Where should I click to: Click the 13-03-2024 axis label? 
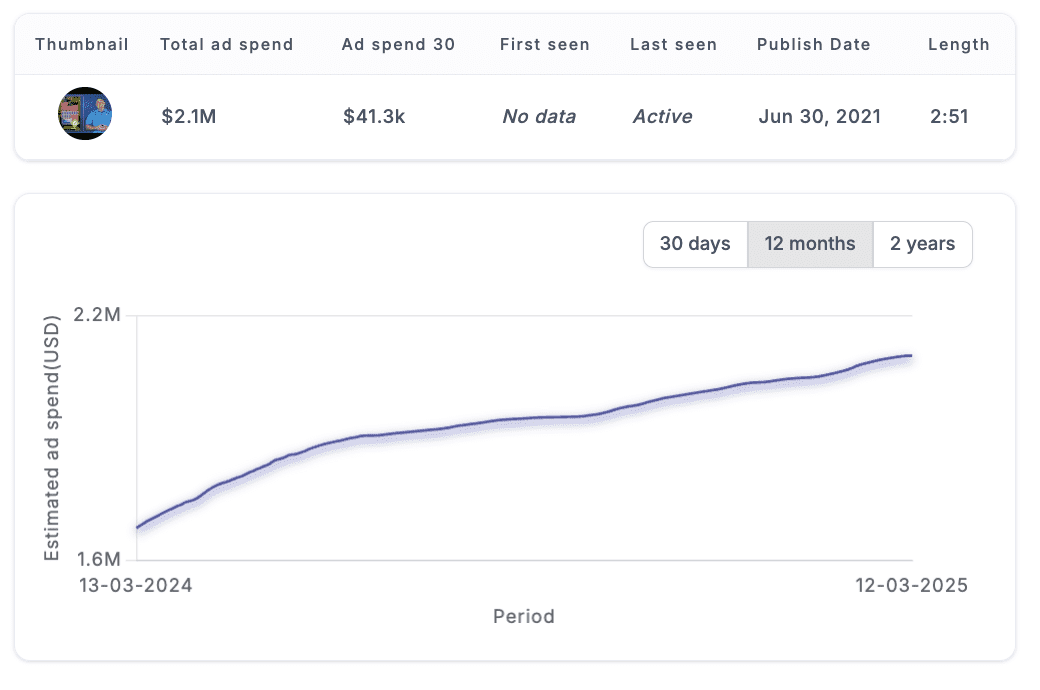136,585
